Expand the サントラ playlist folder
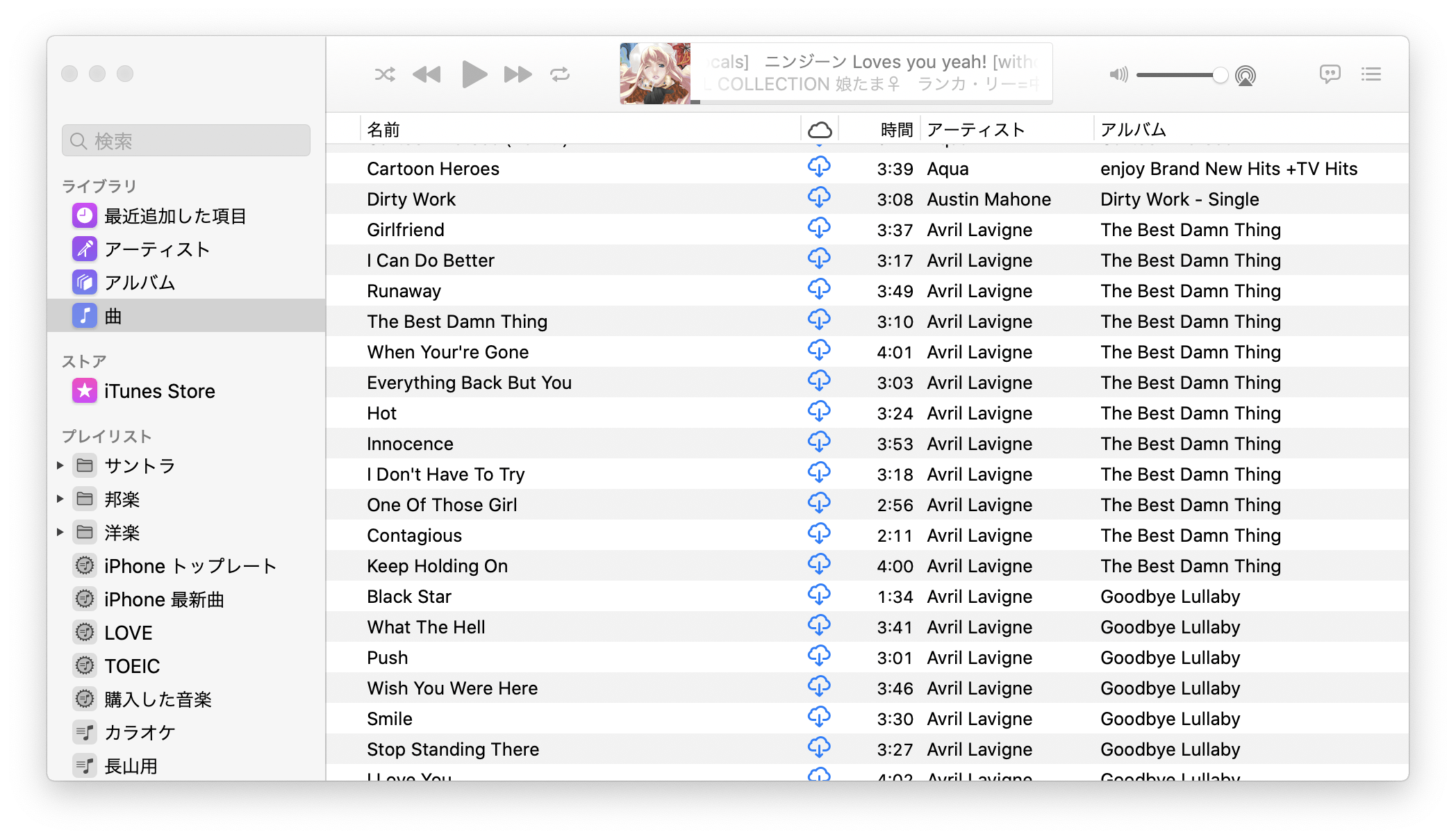 pyautogui.click(x=60, y=465)
